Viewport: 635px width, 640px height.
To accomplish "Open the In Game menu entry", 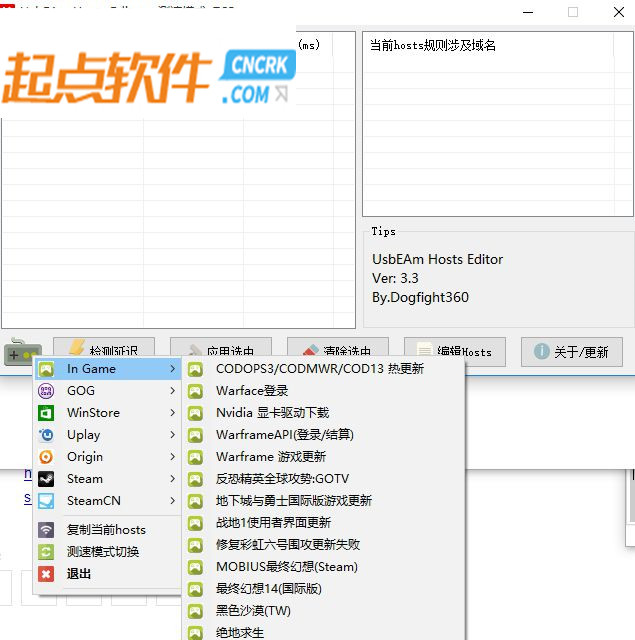I will pyautogui.click(x=108, y=369).
